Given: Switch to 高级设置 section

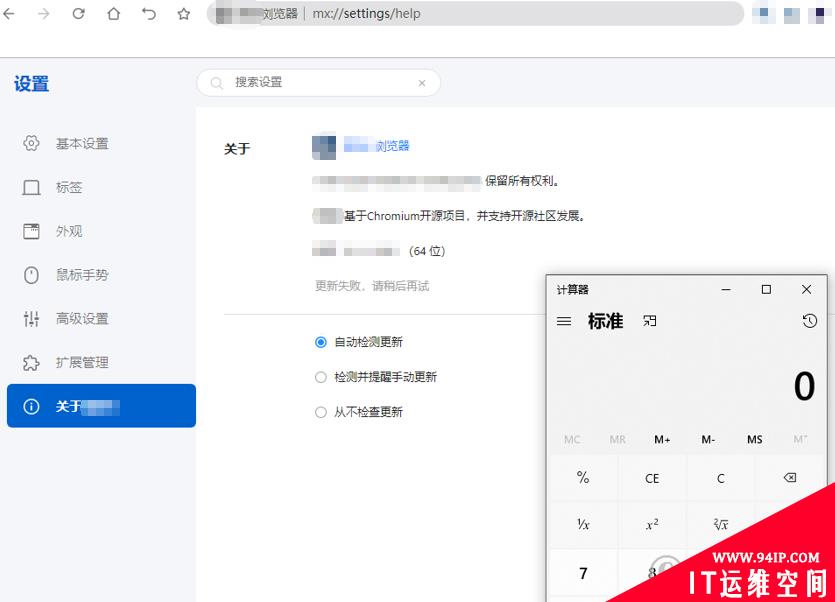Looking at the screenshot, I should [x=82, y=319].
